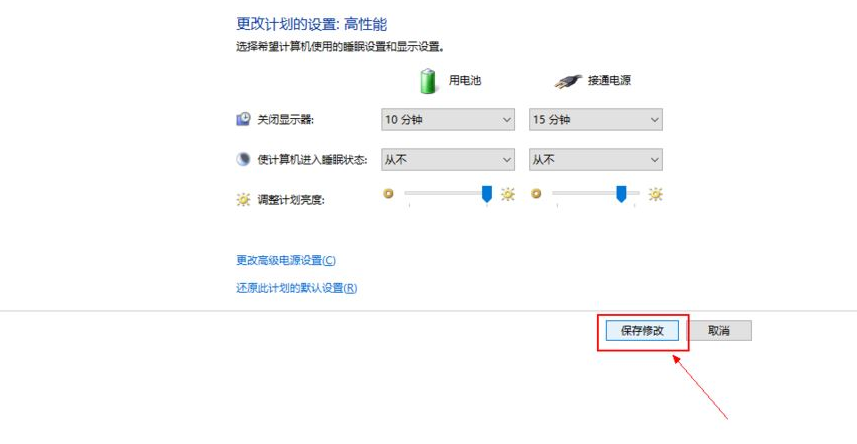Click the battery brightness slider thumb
The image size is (857, 444).
[x=486, y=194]
